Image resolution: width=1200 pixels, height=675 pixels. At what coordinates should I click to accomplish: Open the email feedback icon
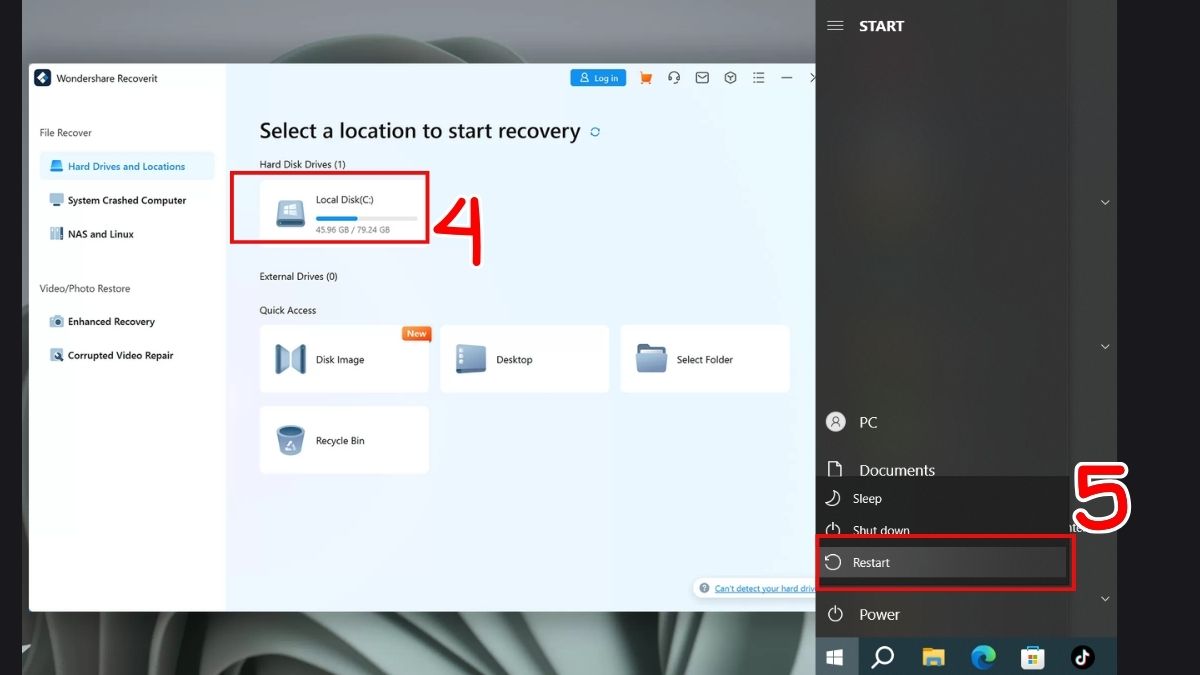(701, 77)
